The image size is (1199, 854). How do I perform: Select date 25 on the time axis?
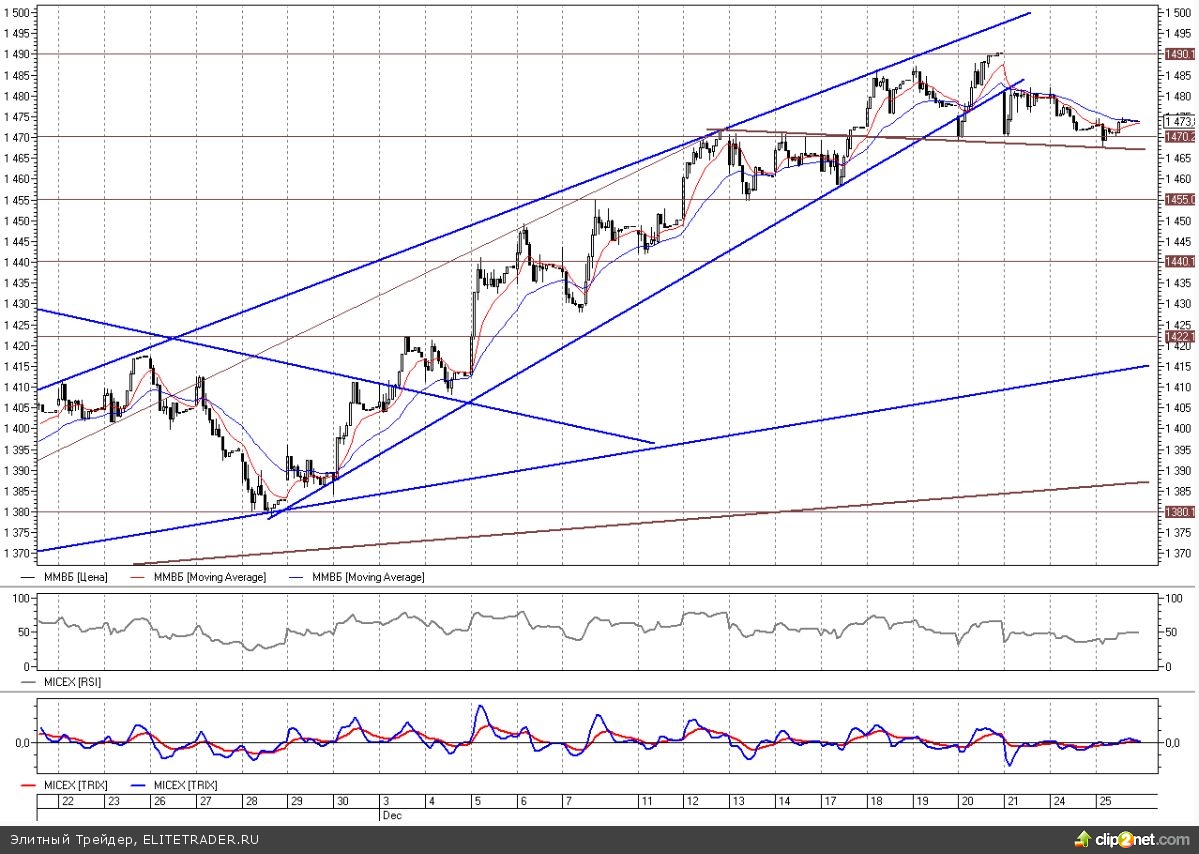click(x=1103, y=802)
